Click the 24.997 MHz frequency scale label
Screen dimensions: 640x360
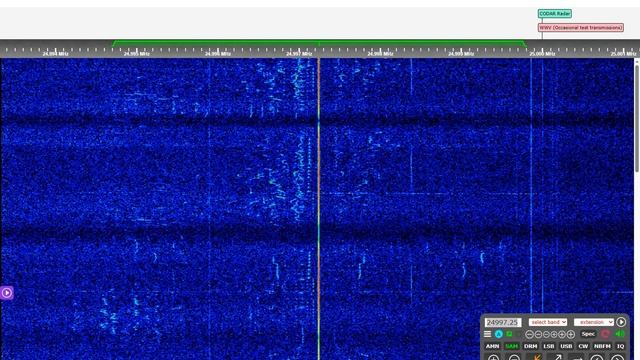[299, 54]
